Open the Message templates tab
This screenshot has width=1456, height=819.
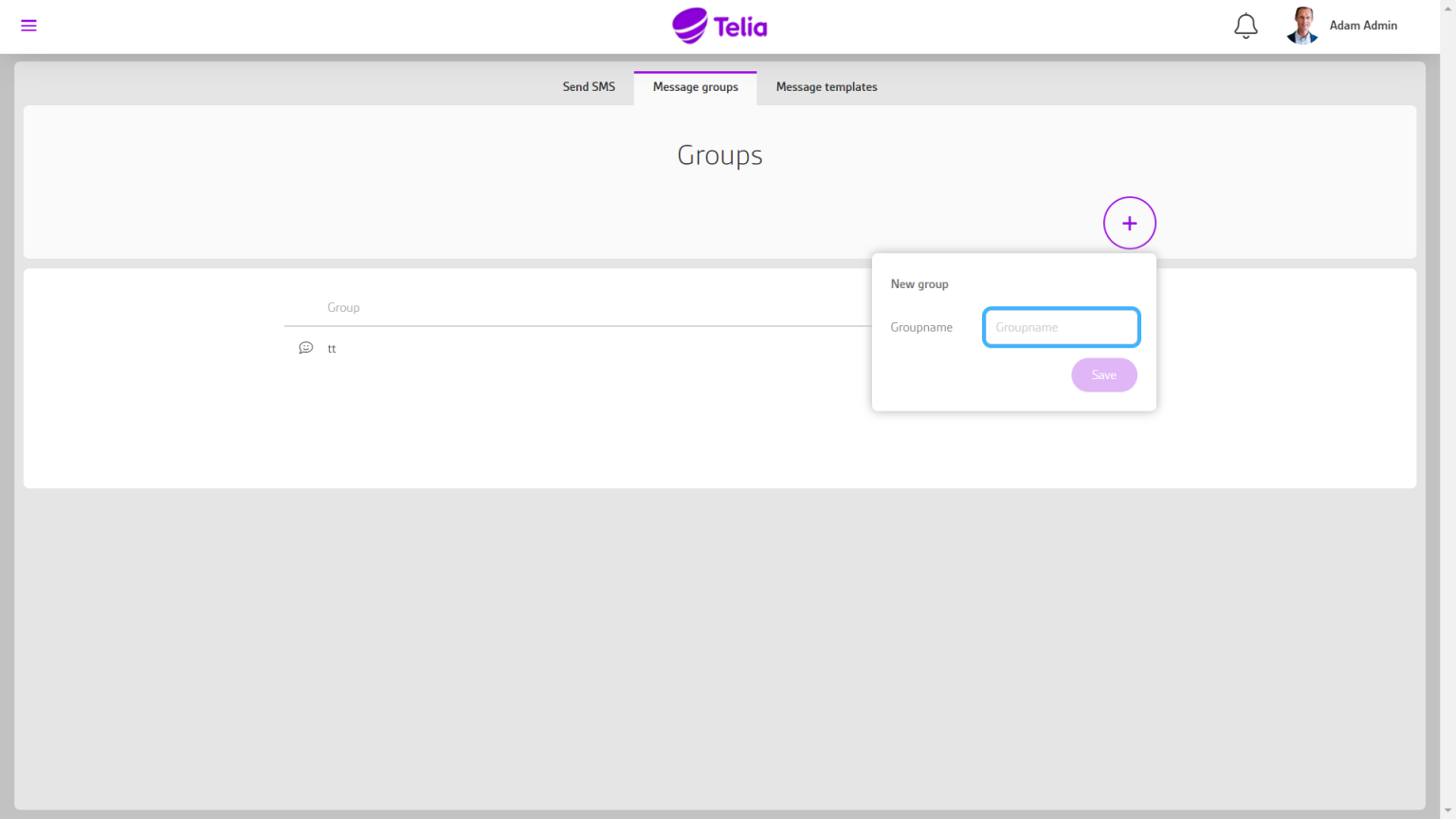826,86
